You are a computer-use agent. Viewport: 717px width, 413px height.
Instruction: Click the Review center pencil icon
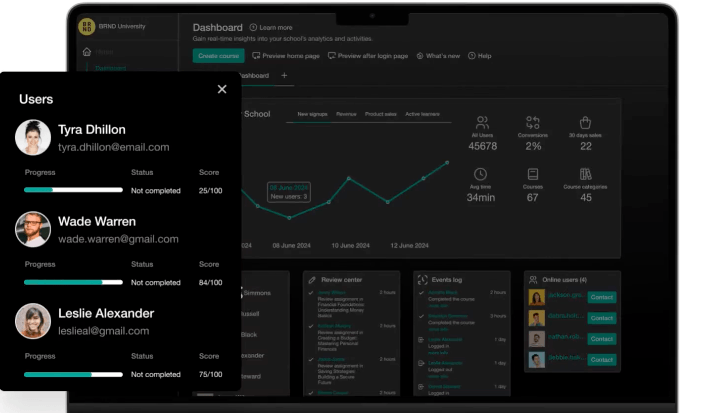click(312, 280)
